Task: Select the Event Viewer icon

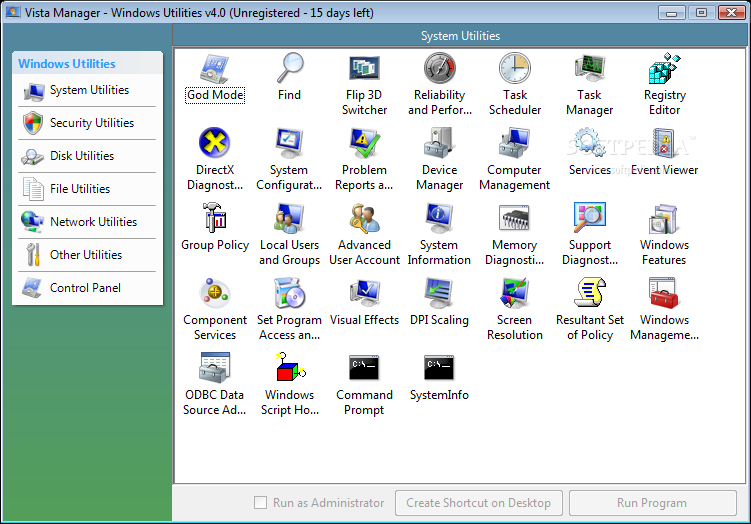Action: [x=664, y=143]
